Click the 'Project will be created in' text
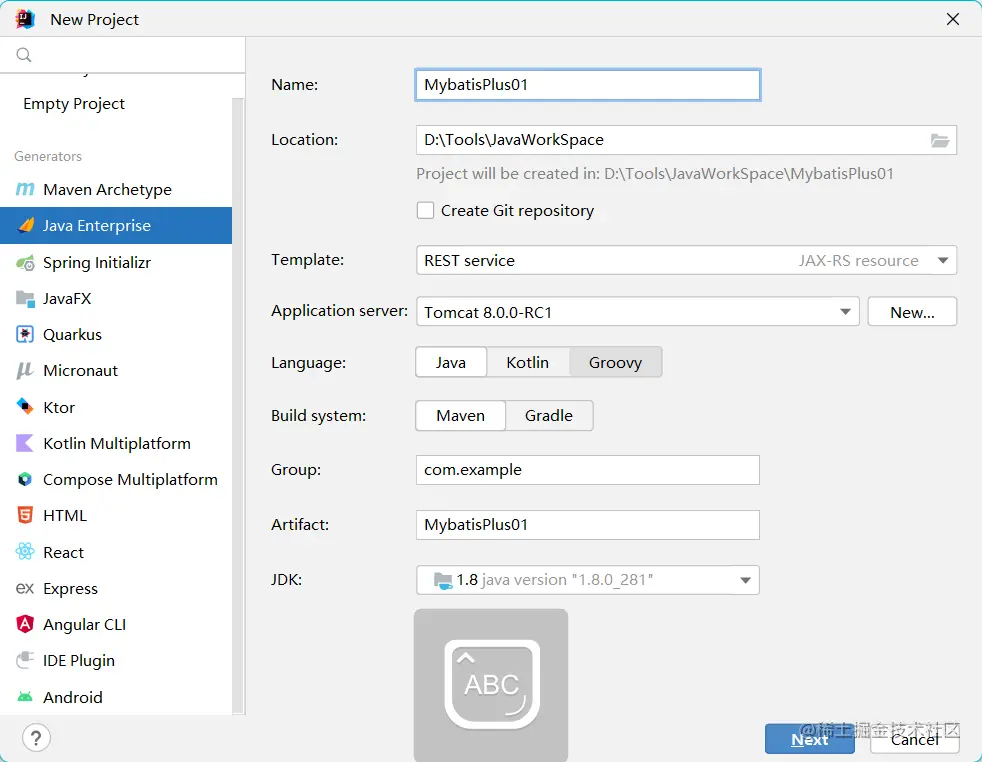The height and width of the screenshot is (762, 982). tap(655, 174)
